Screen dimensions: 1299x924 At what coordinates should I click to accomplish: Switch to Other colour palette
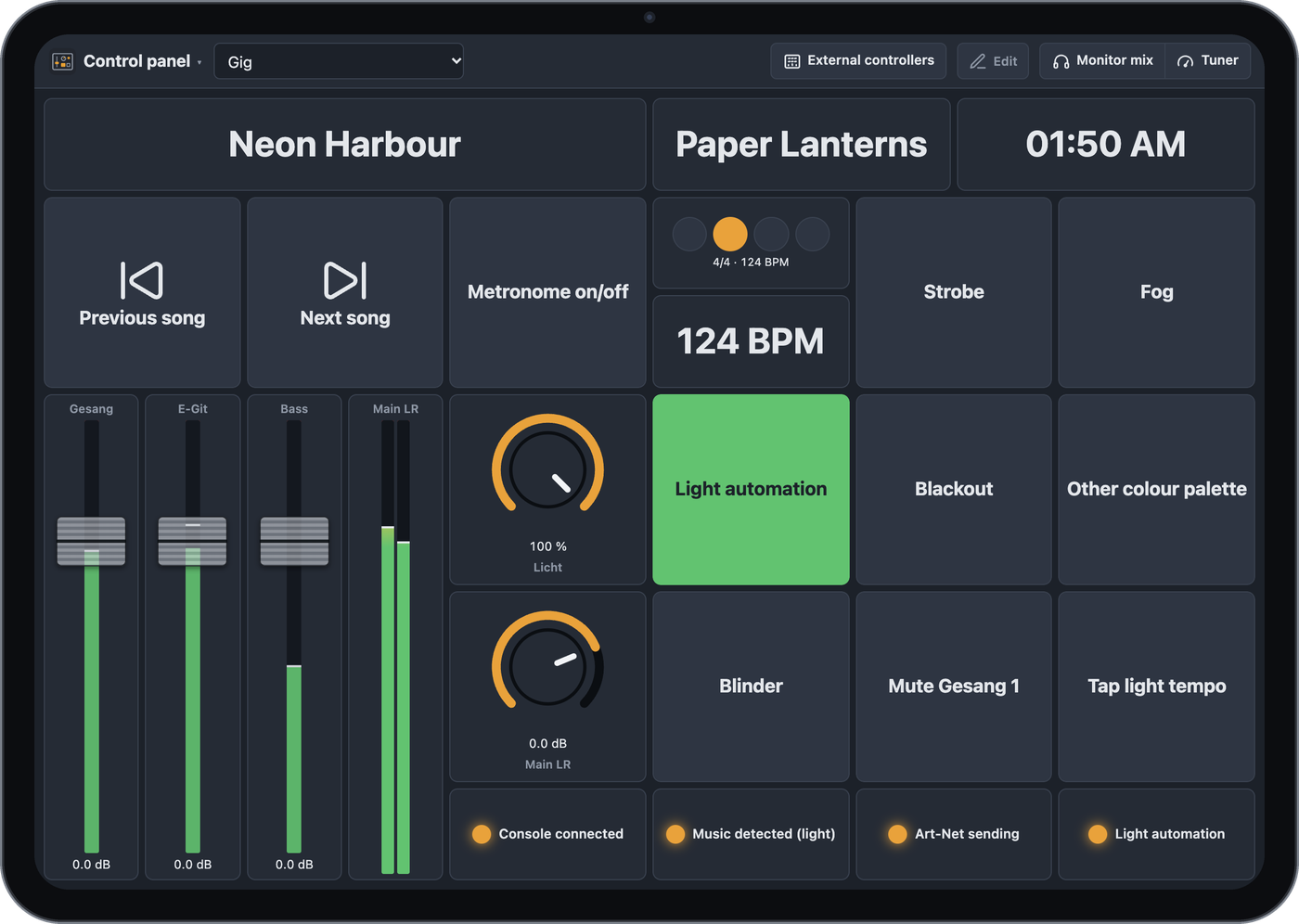[1156, 490]
